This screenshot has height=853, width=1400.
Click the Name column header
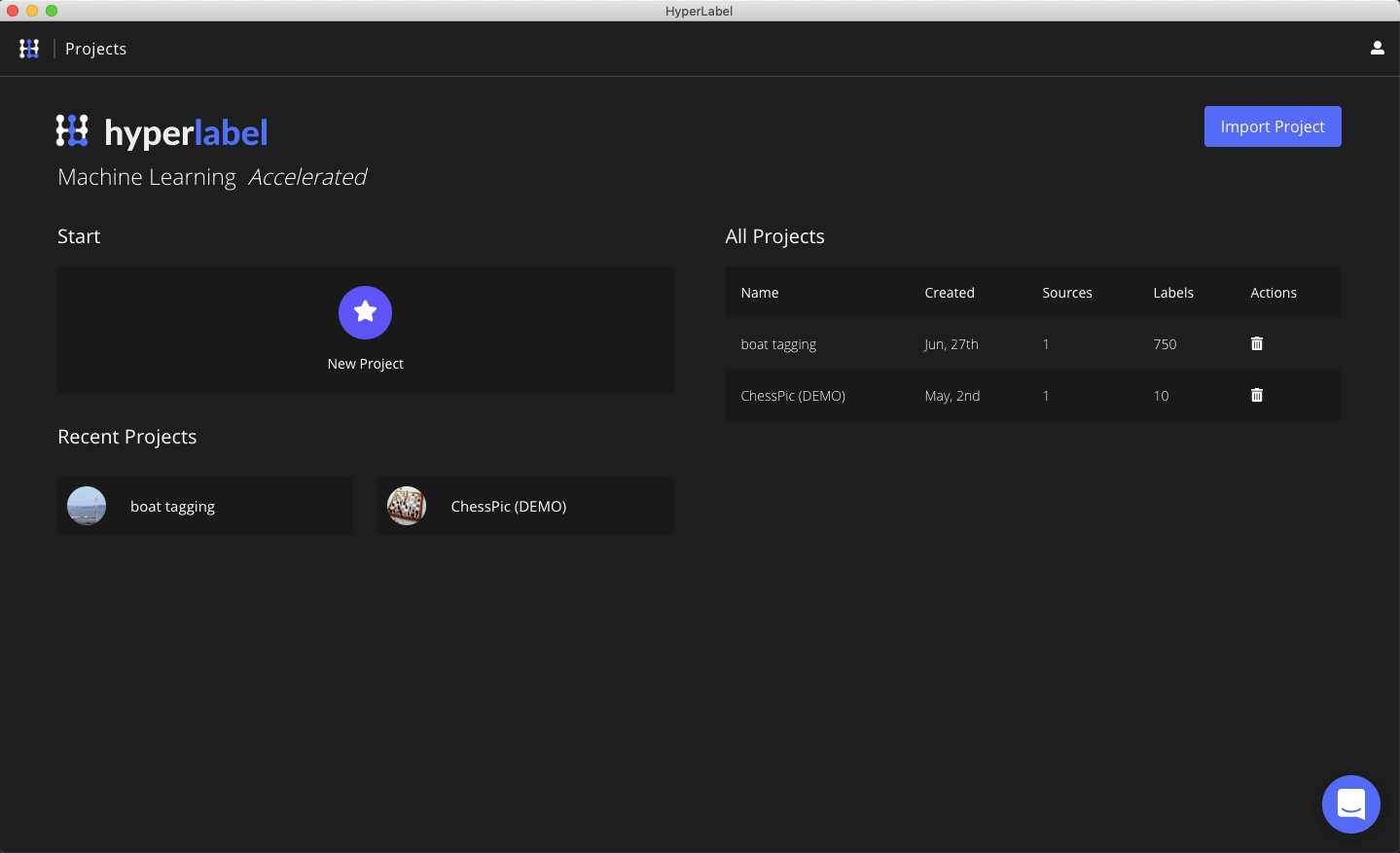760,293
